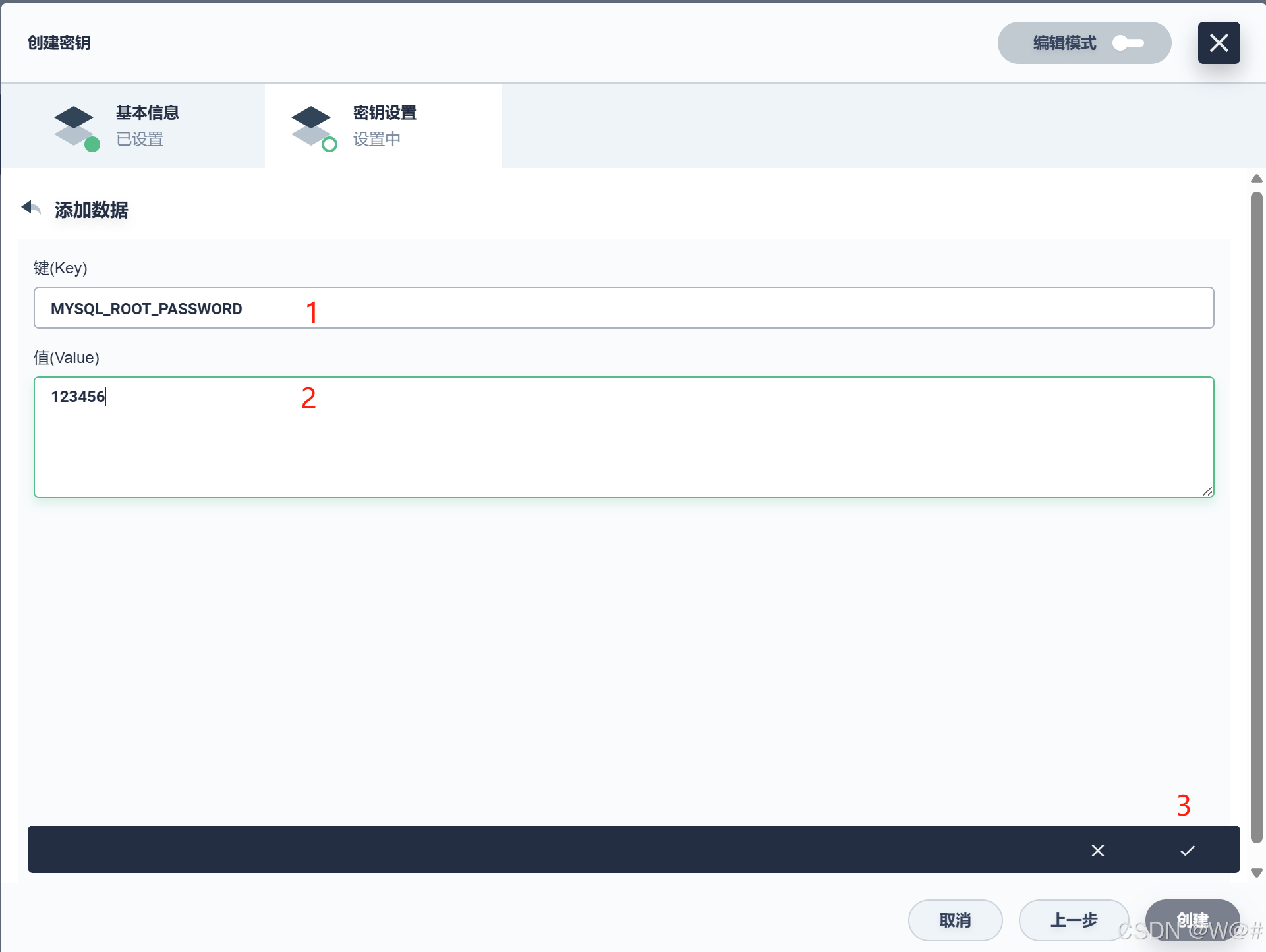Click the 设置中 status text
This screenshot has height=952, width=1266.
pos(377,139)
